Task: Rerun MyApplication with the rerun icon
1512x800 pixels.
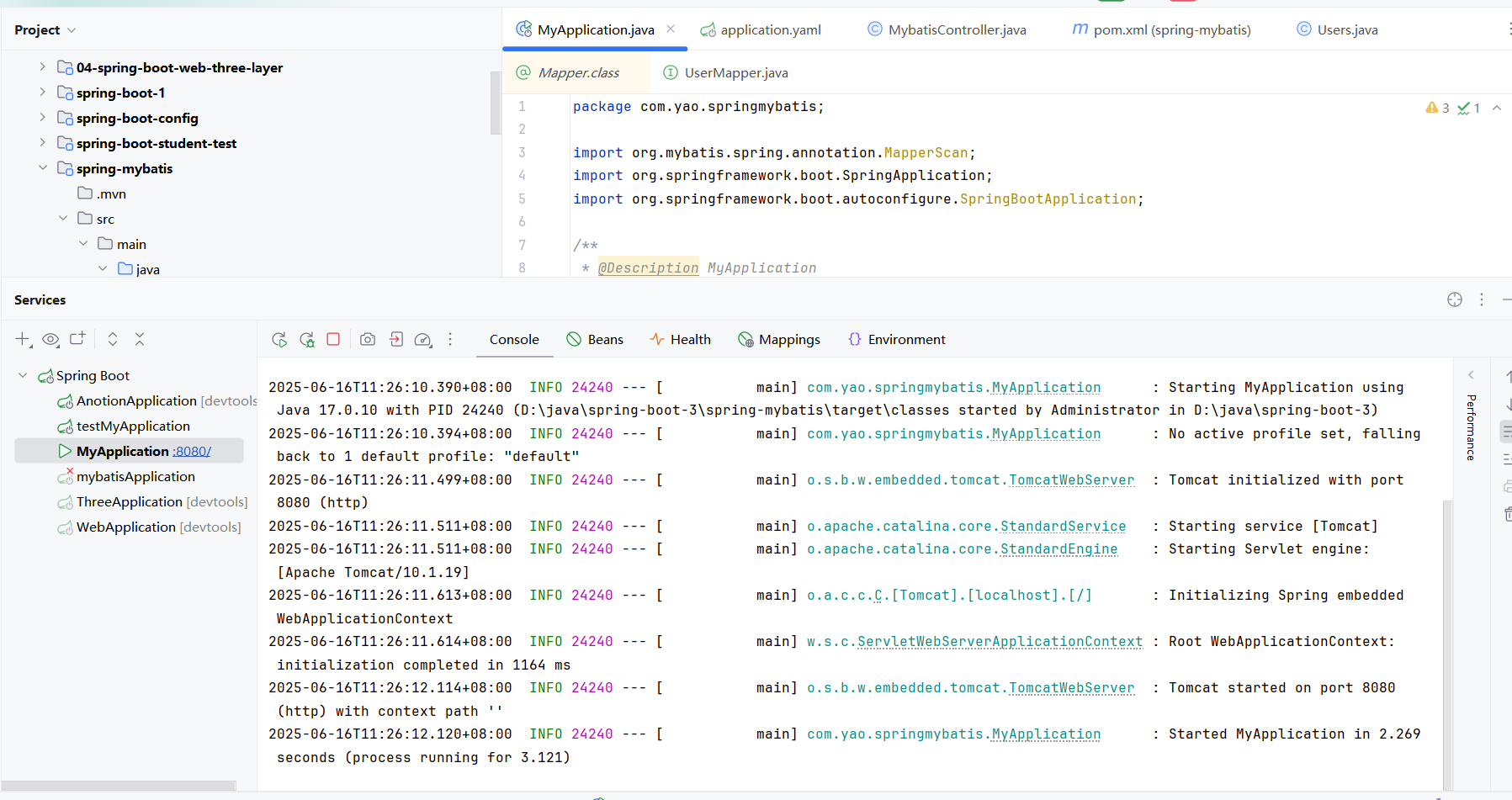Action: point(279,339)
